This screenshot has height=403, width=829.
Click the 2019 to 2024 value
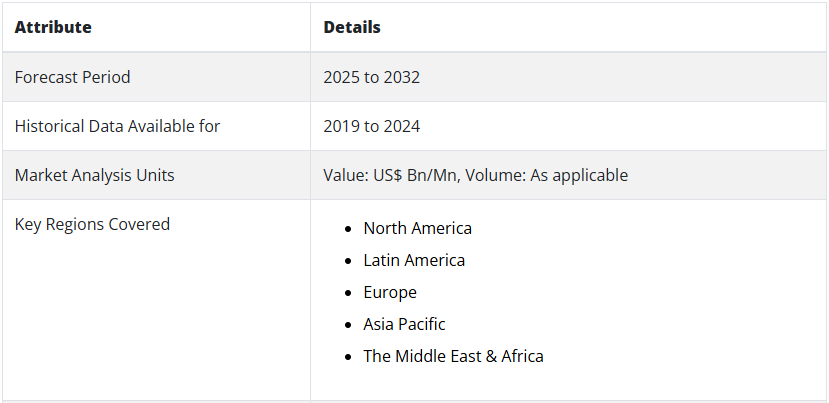pyautogui.click(x=372, y=126)
